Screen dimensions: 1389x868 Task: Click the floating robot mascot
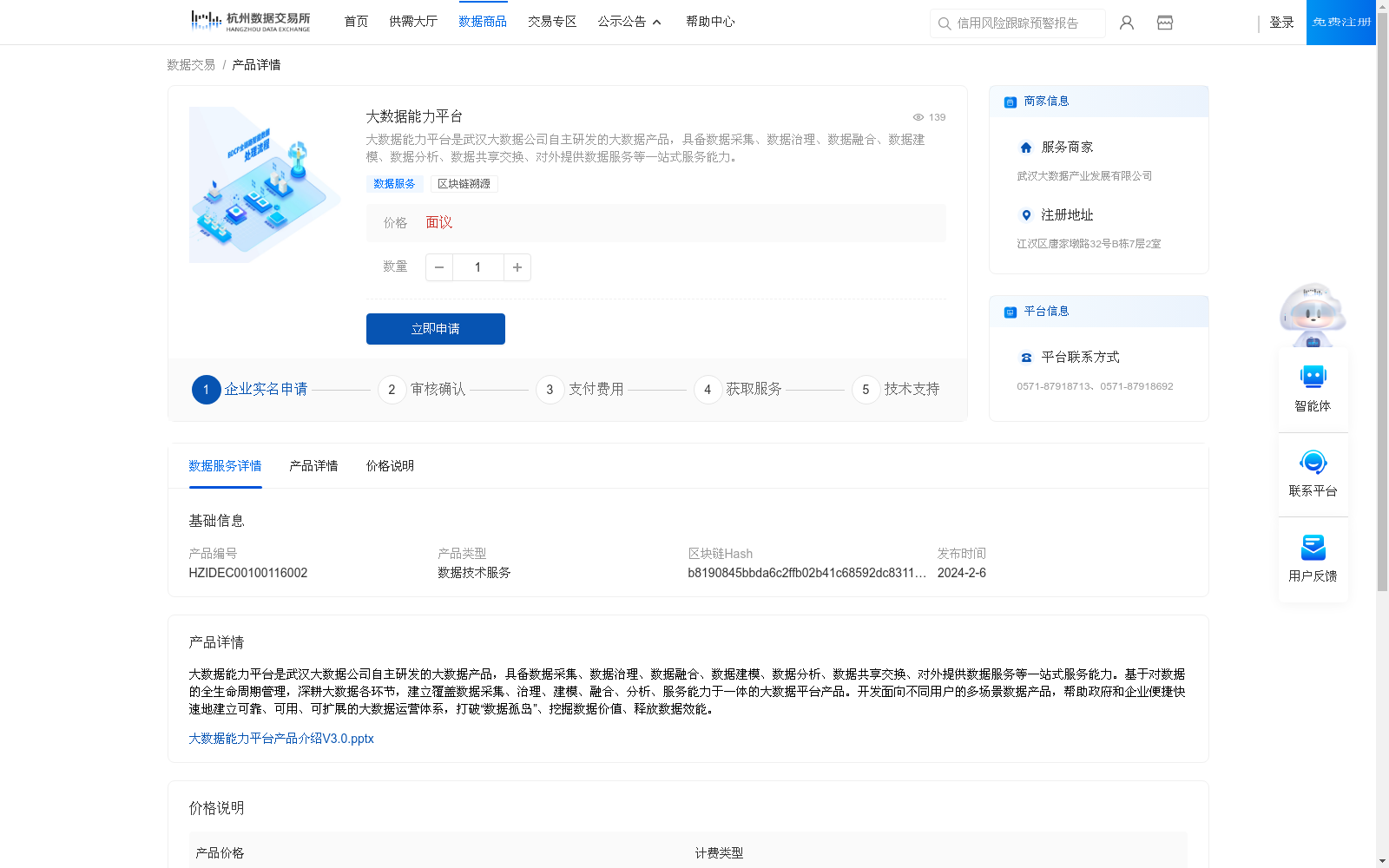(x=1313, y=314)
